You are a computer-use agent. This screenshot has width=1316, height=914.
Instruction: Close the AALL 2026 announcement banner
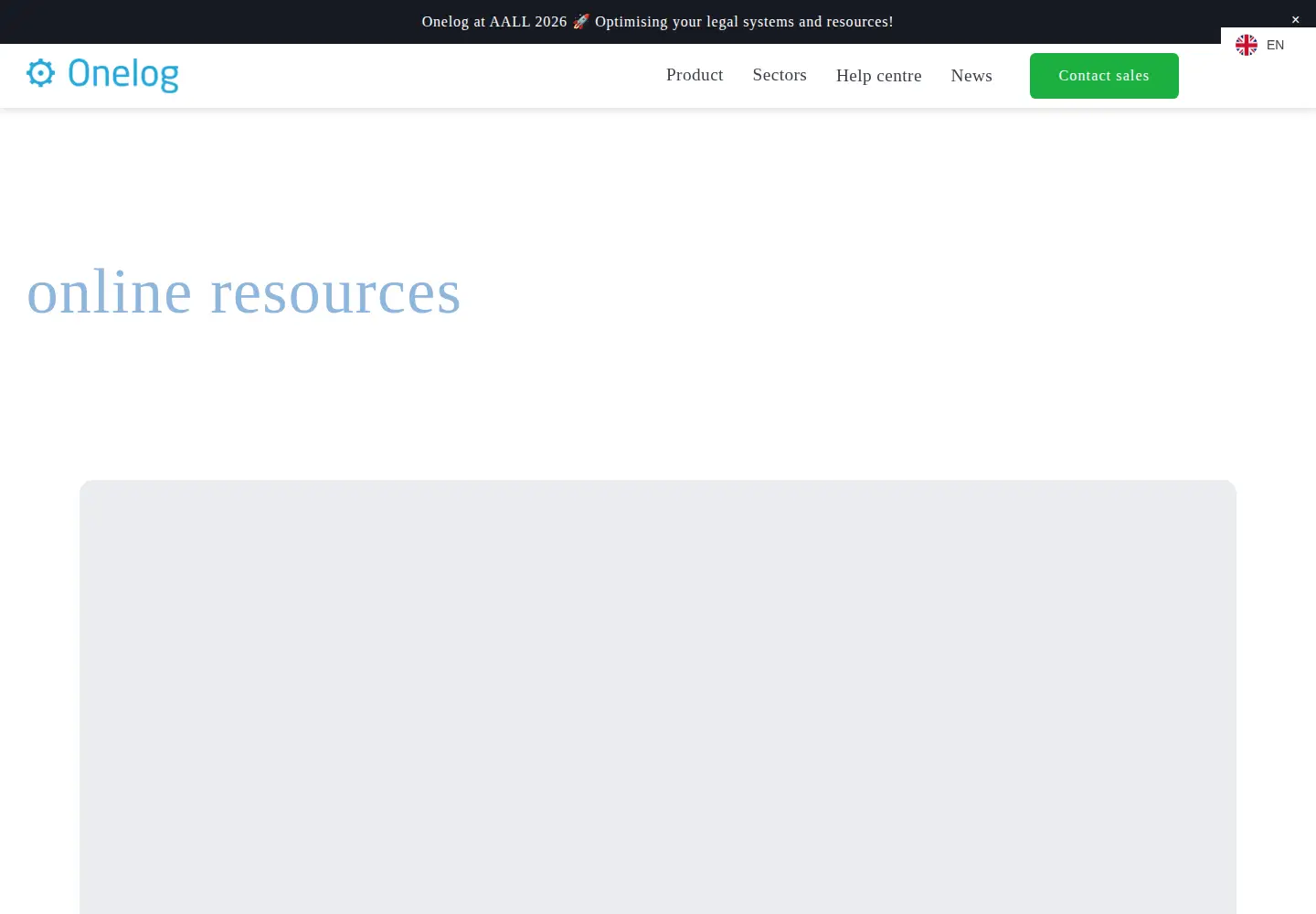1295,19
